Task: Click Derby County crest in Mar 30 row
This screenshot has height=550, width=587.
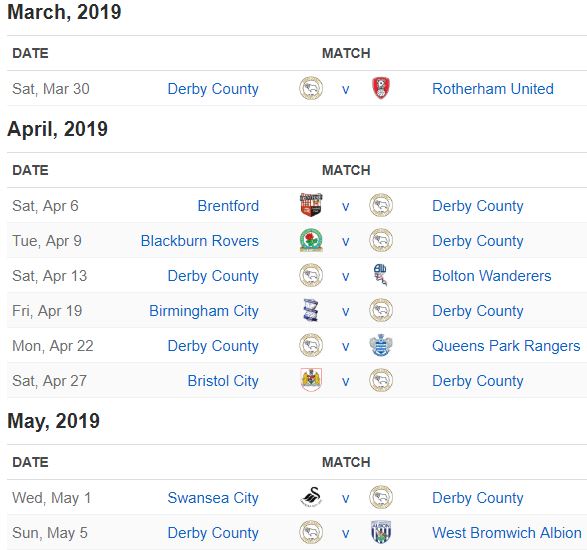Action: [x=311, y=88]
